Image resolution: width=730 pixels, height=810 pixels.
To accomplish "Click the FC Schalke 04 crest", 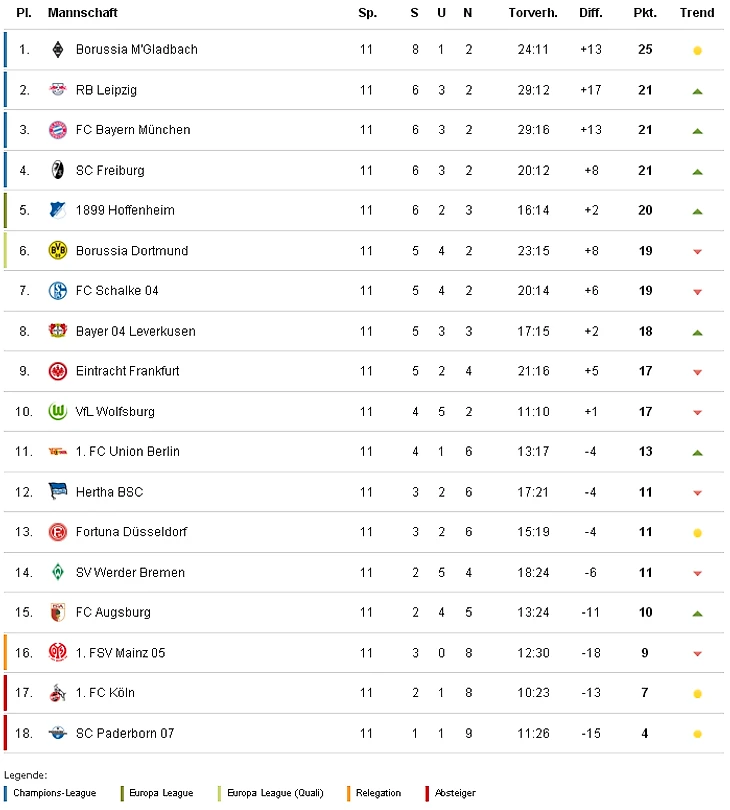I will (x=57, y=291).
